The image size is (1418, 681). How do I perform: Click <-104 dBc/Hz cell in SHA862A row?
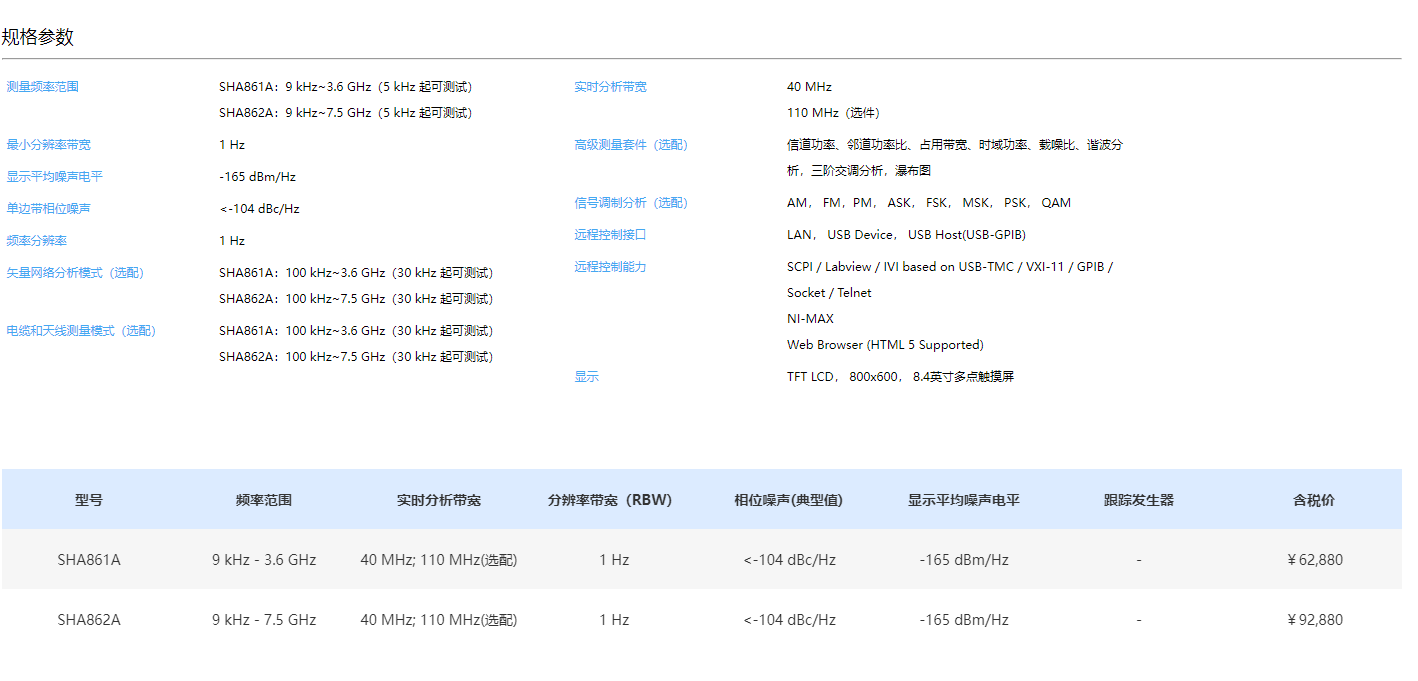coord(789,620)
